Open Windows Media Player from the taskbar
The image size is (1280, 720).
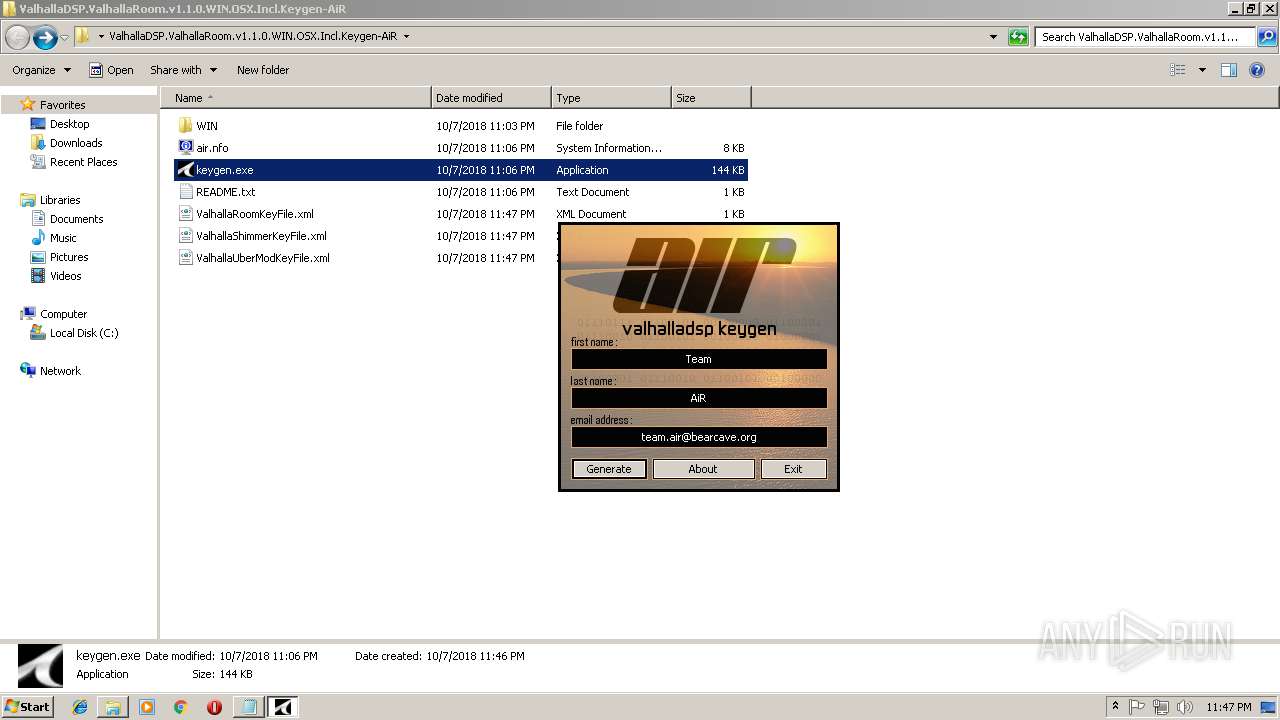click(x=147, y=707)
